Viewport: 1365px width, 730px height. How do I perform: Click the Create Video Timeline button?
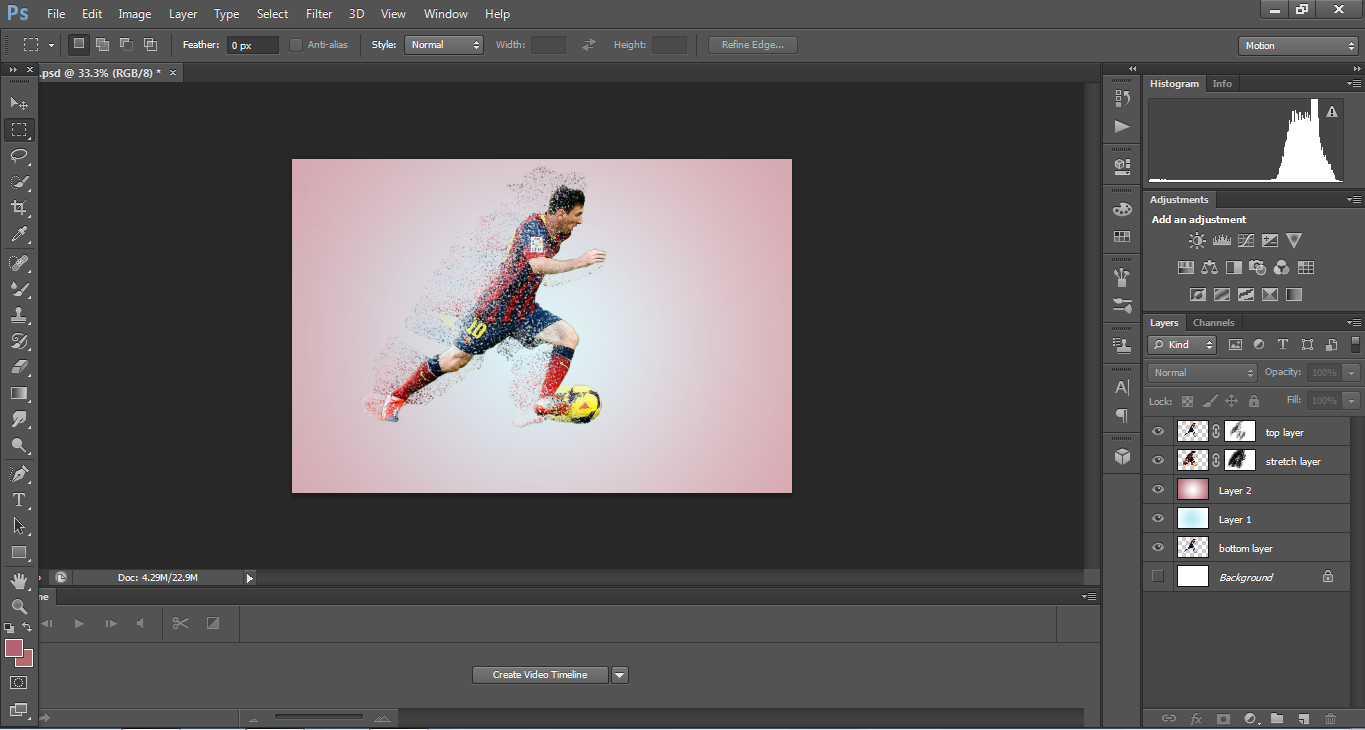coord(540,675)
